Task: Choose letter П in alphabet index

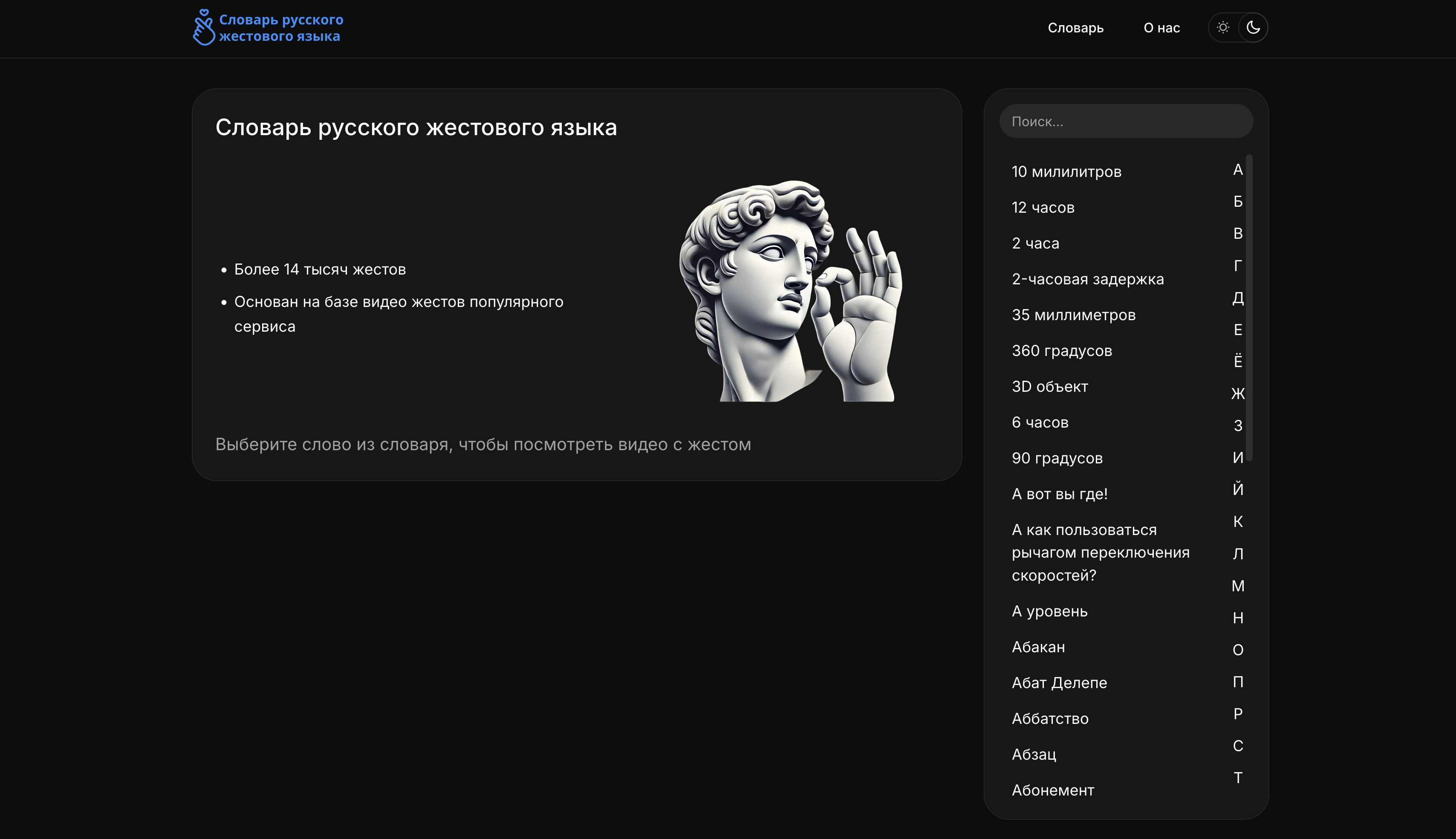Action: tap(1238, 682)
